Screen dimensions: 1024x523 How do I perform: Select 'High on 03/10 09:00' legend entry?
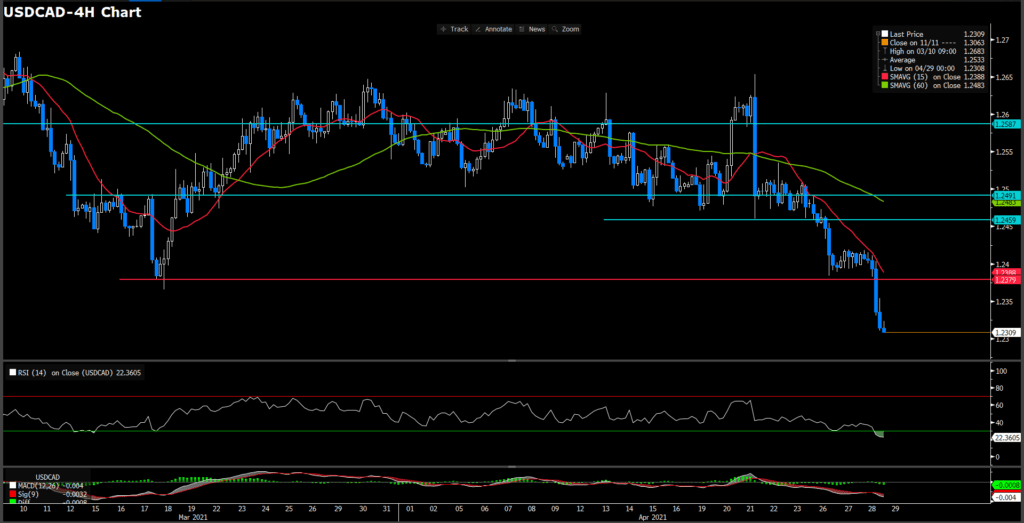(x=923, y=51)
